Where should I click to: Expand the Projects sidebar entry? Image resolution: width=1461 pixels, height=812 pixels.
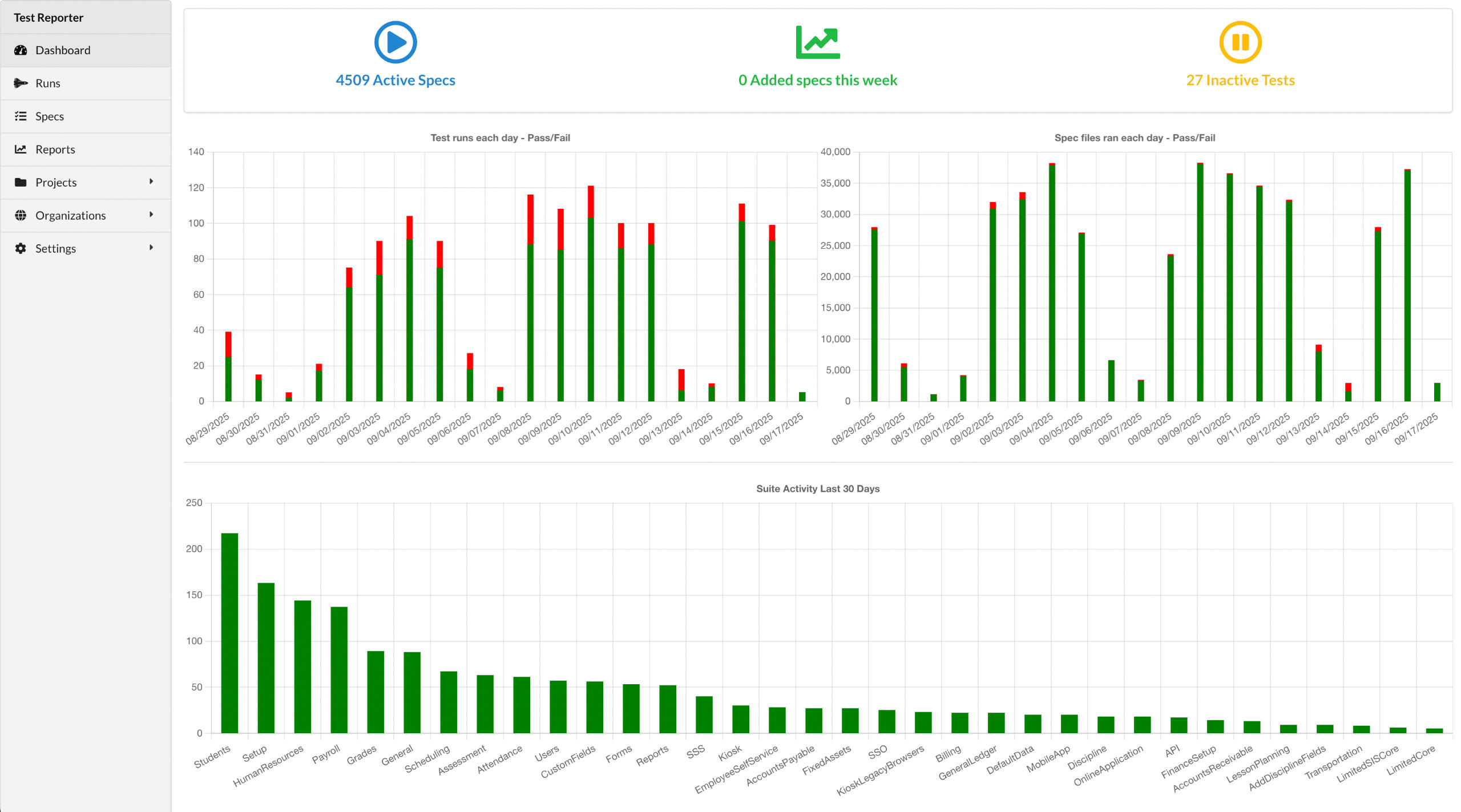click(x=152, y=182)
